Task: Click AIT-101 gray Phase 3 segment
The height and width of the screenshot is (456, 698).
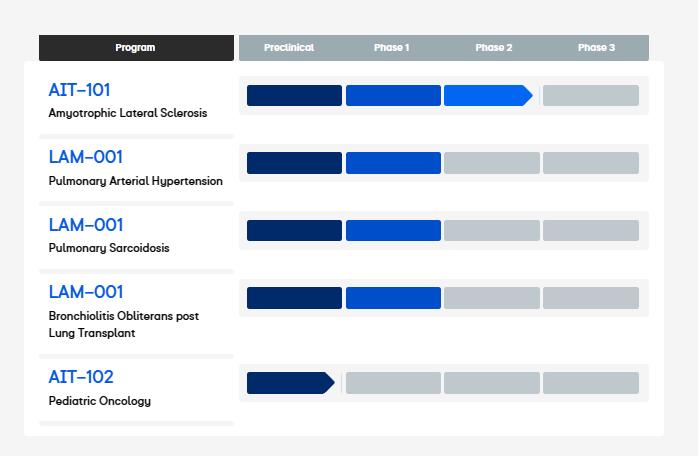Action: click(590, 96)
